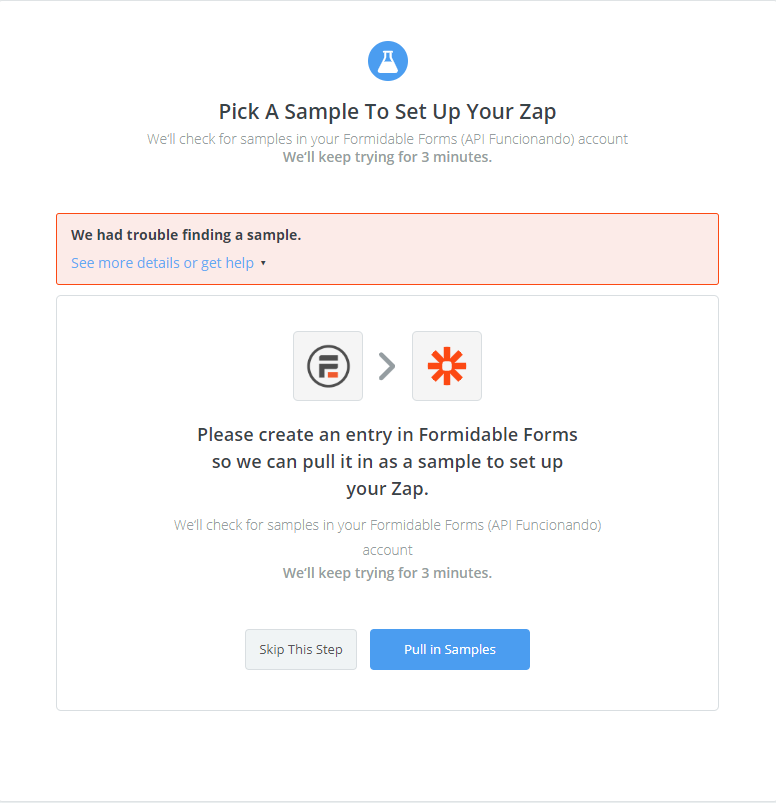
Task: Click the 'Pick A Sample To Set Up Your Zap' heading
Action: pyautogui.click(x=387, y=111)
